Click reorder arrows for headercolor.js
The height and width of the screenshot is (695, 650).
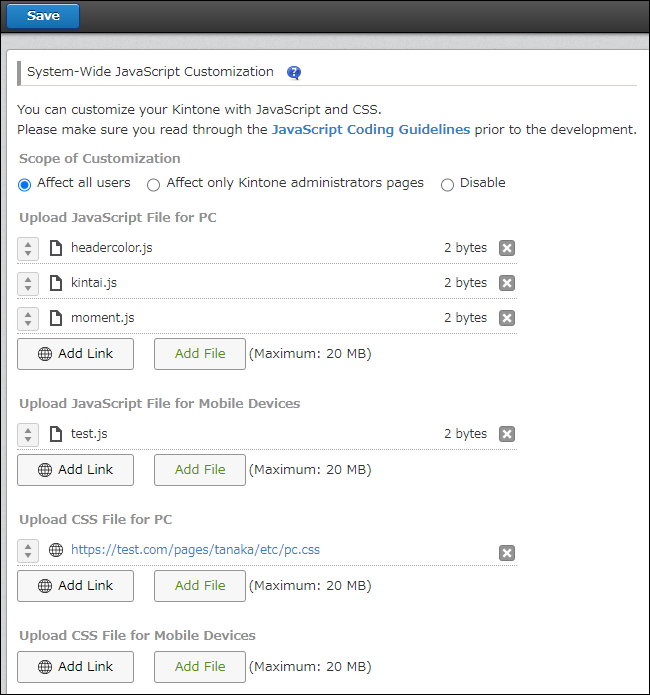[x=28, y=248]
